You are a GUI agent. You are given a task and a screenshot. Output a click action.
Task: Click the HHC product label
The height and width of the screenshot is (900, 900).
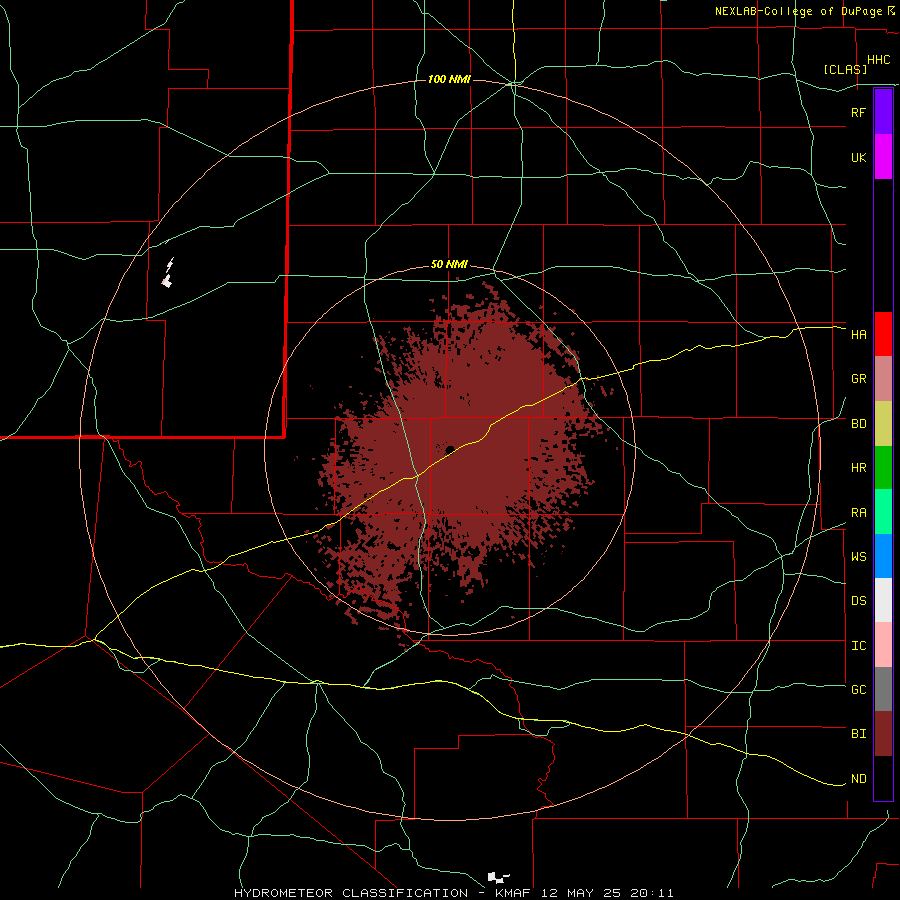(x=878, y=60)
